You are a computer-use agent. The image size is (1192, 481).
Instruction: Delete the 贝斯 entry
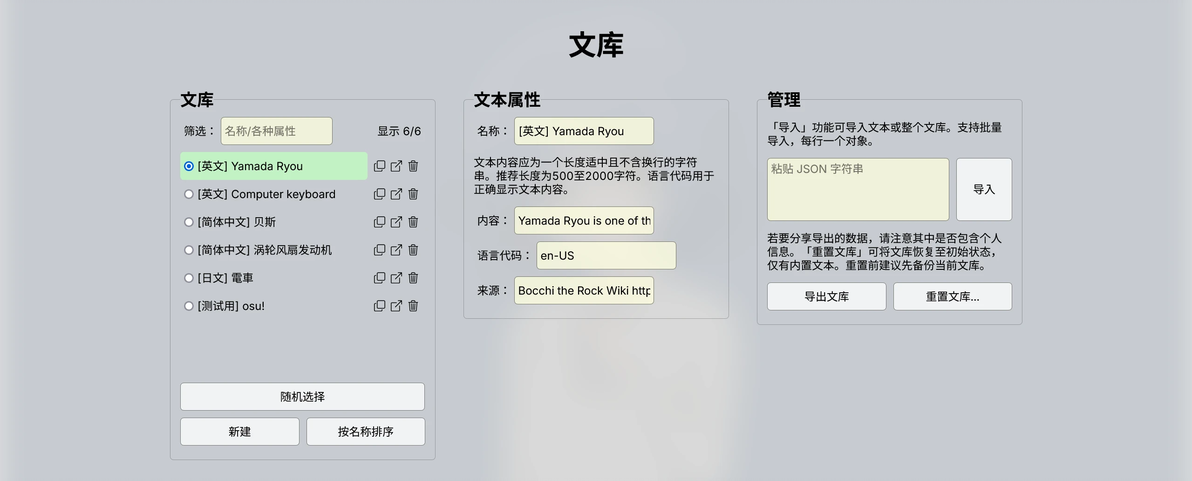[x=413, y=222]
